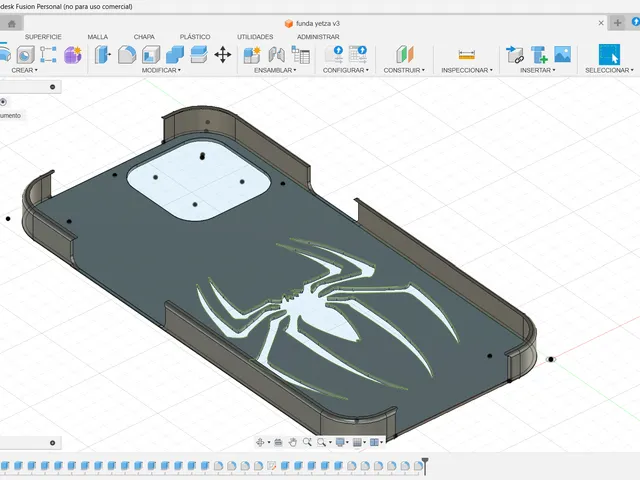Image resolution: width=640 pixels, height=480 pixels.
Task: Open the CONSTRUIR dropdown menu
Action: click(x=404, y=70)
